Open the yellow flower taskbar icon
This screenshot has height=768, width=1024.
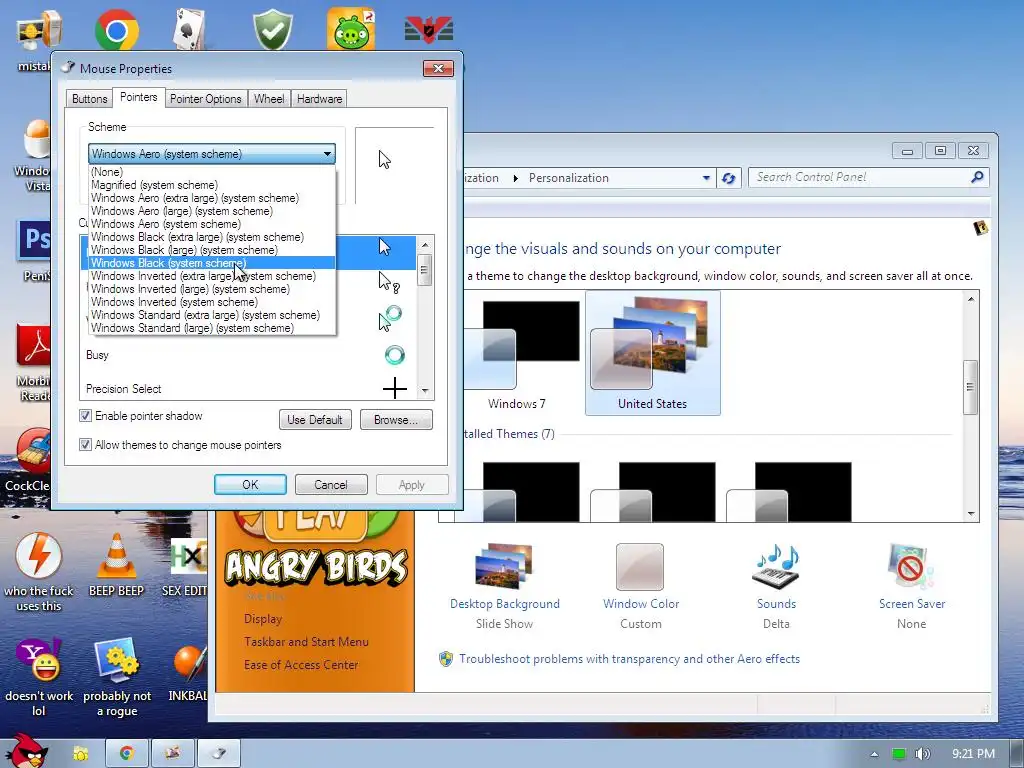(x=81, y=753)
